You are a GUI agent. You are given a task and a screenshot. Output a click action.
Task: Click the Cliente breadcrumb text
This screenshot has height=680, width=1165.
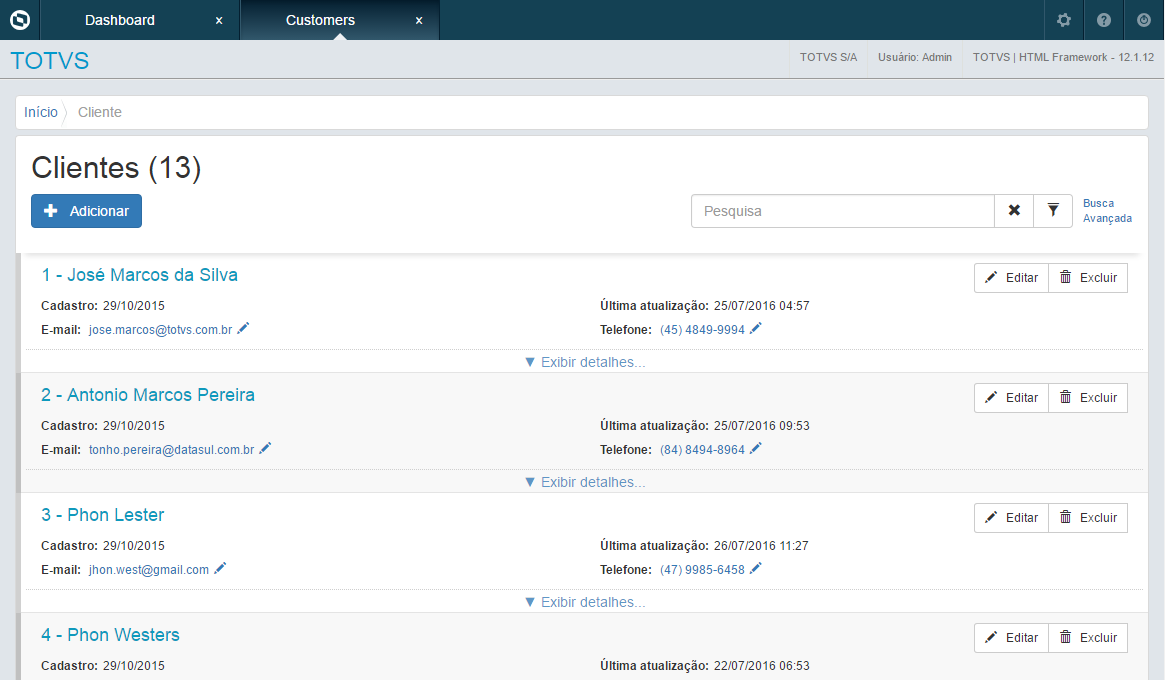point(100,112)
